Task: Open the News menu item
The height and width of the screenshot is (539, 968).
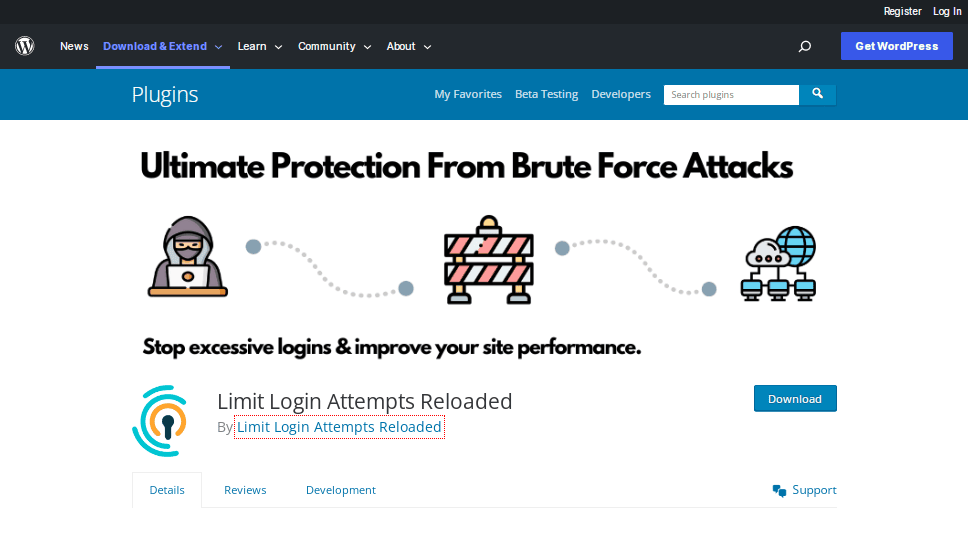Action: (x=74, y=46)
